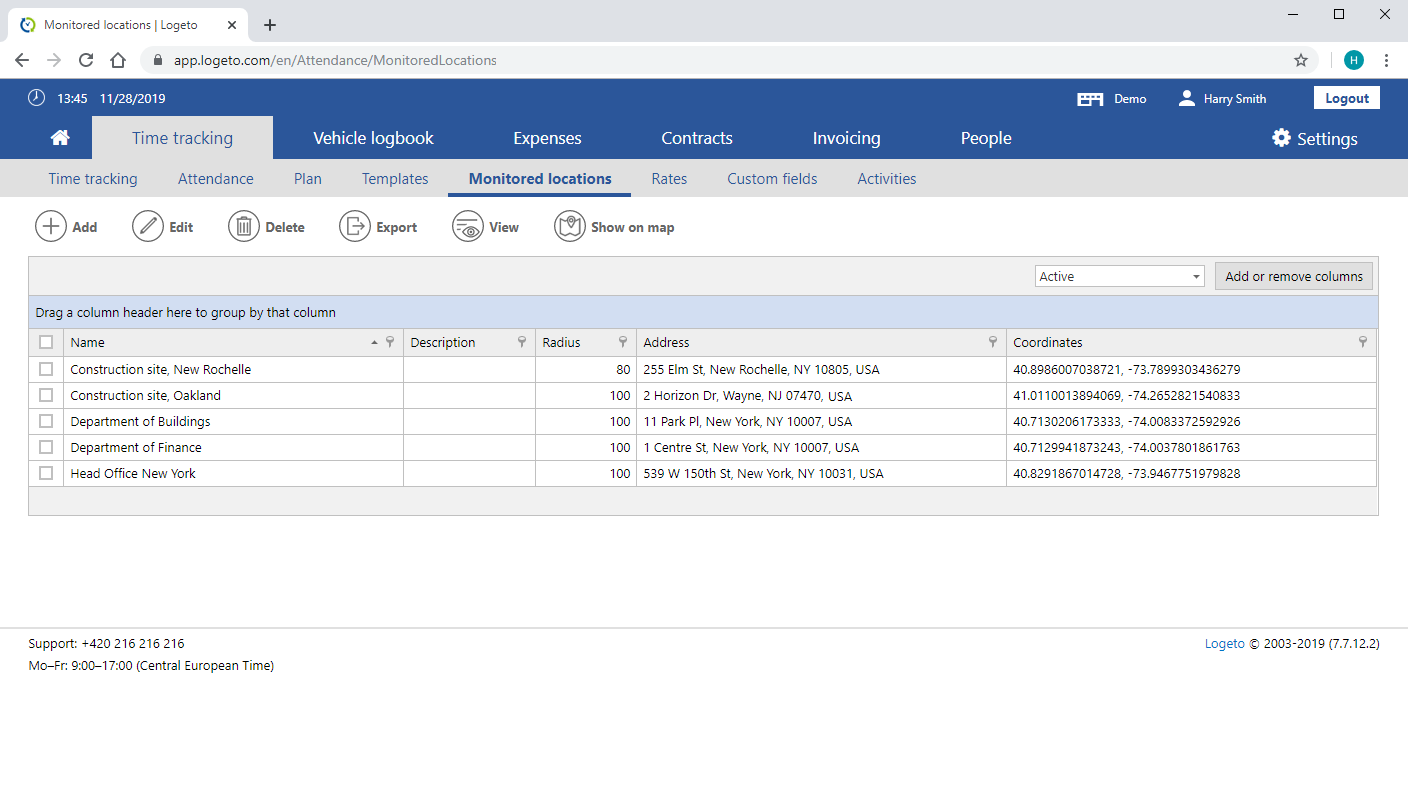1408x797 pixels.
Task: Select the 2 Horizon Dr, Wayne address
Action: (748, 395)
